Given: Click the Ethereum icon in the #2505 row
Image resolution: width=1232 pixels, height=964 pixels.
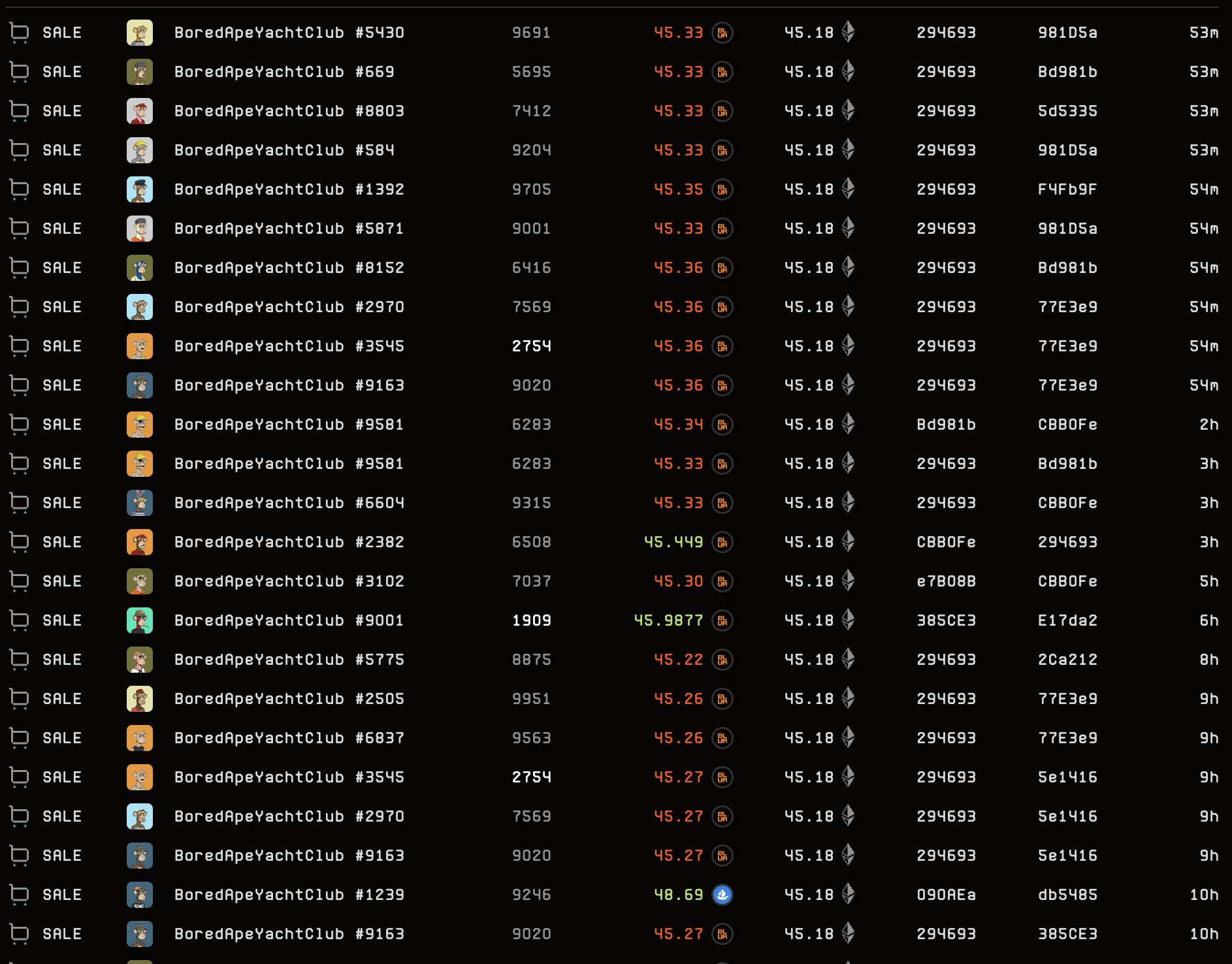Looking at the screenshot, I should tap(848, 698).
